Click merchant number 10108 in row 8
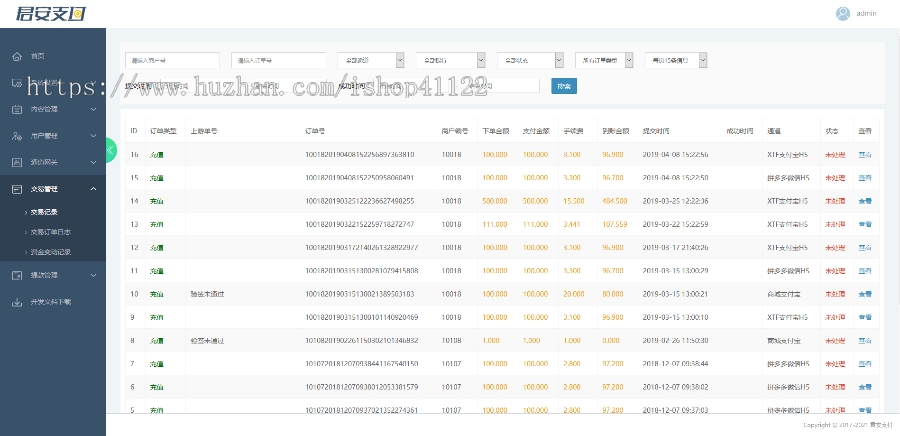900x436 pixels. pos(451,341)
